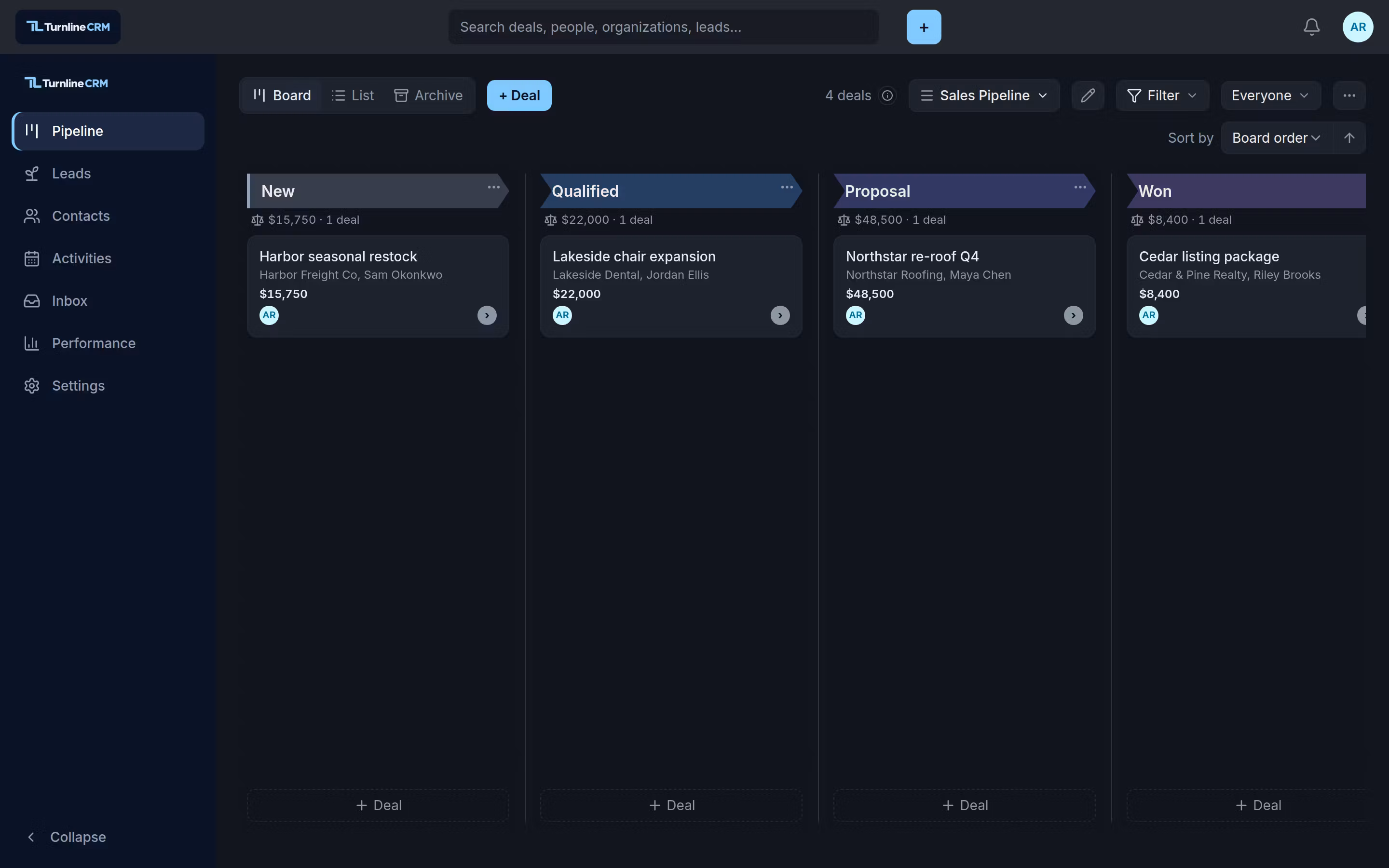Open Inbox in sidebar
The image size is (1389, 868).
108,301
